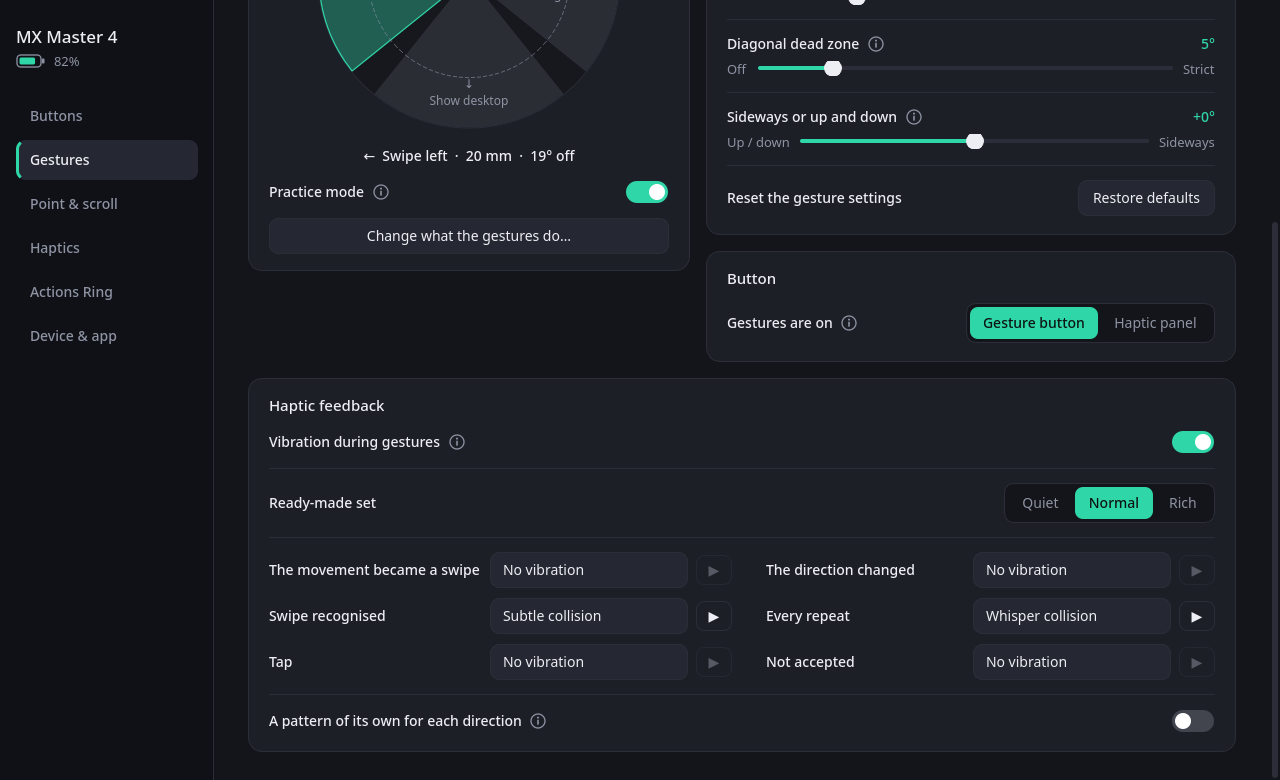Screen dimensions: 1280x780
Task: Click info icon beside Vibration during gestures
Action: coord(457,442)
